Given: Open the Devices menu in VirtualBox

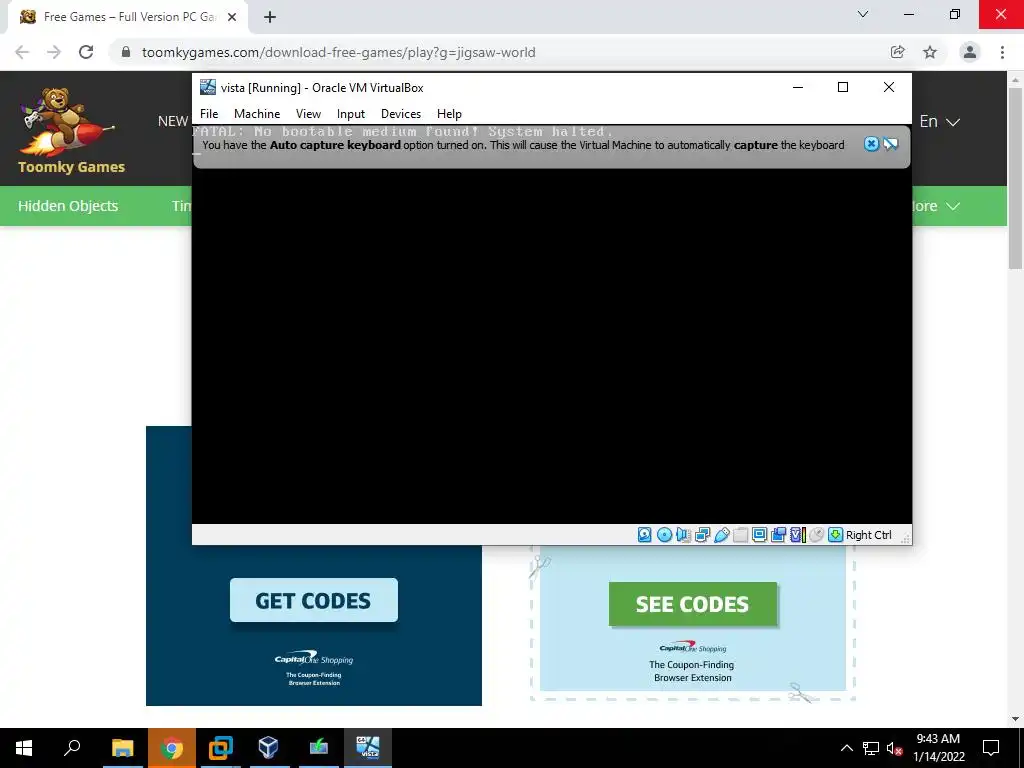Looking at the screenshot, I should (400, 114).
